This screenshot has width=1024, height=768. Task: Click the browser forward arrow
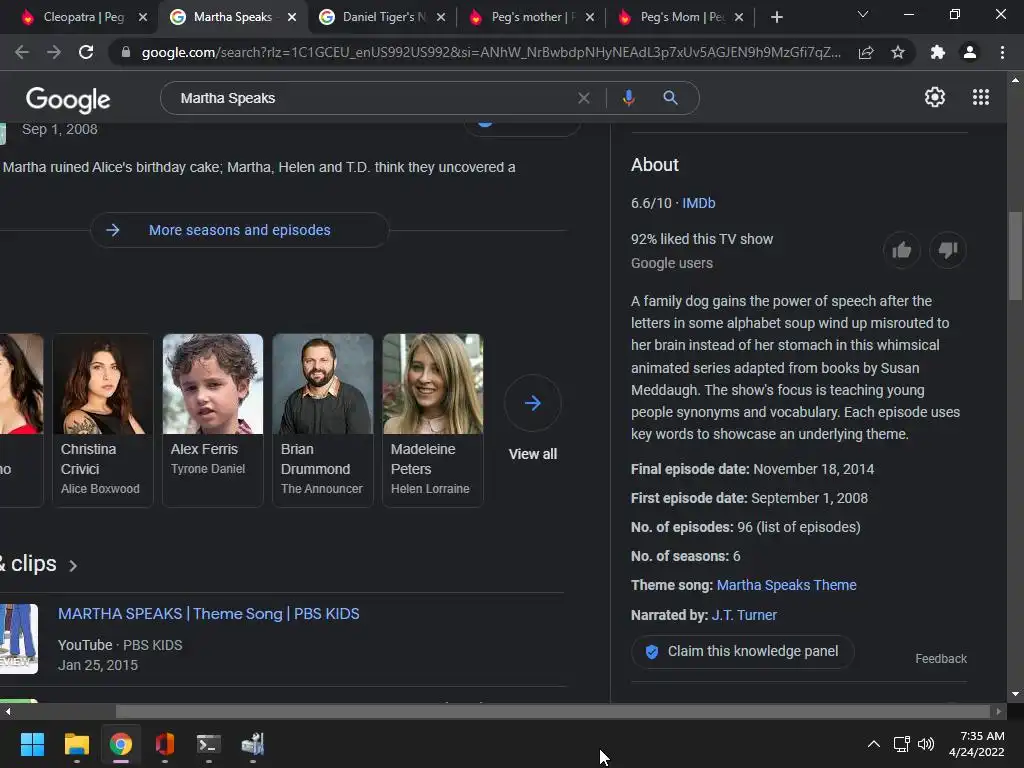[x=54, y=52]
